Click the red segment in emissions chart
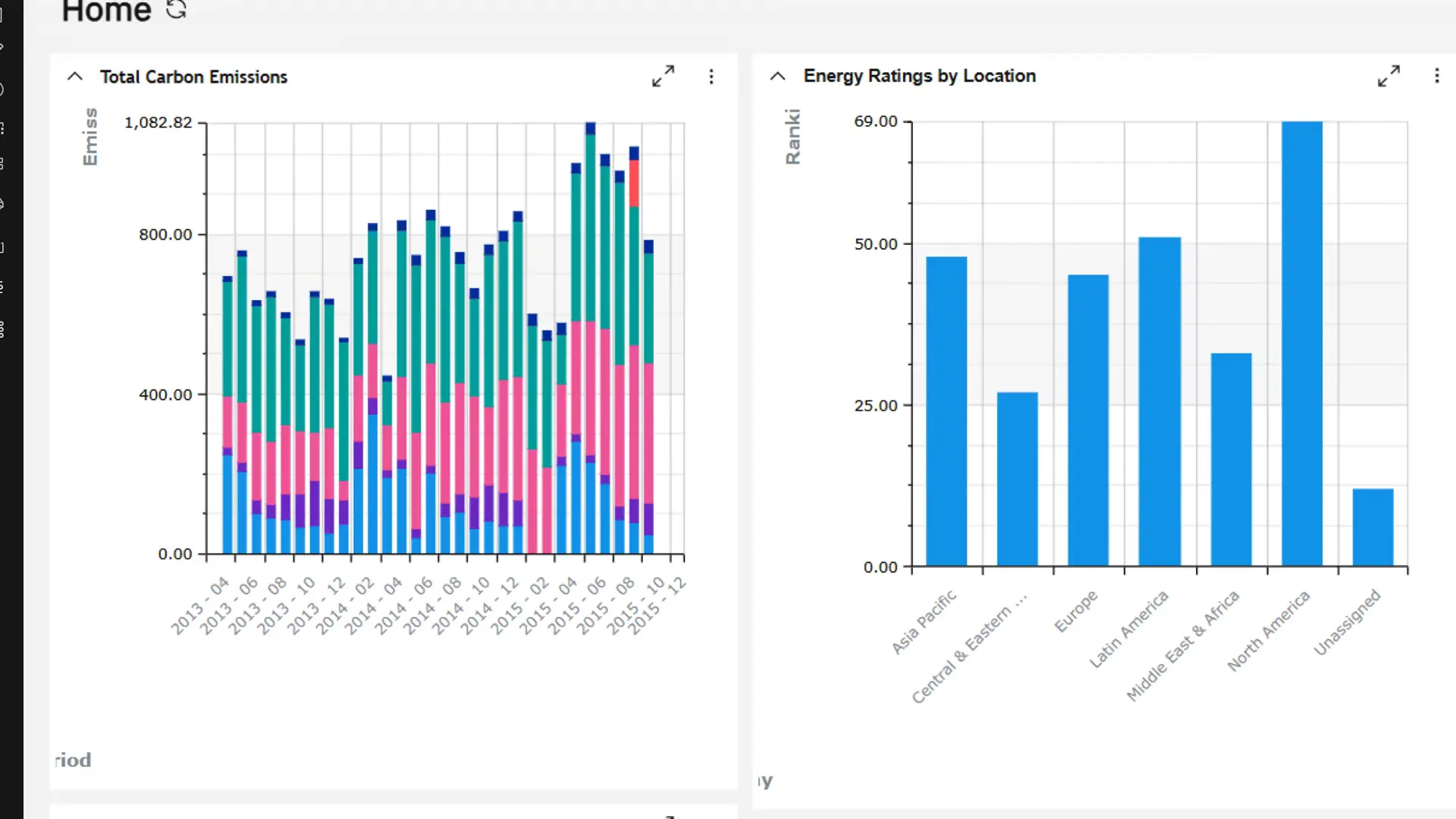Viewport: 1456px width, 819px height. (634, 183)
